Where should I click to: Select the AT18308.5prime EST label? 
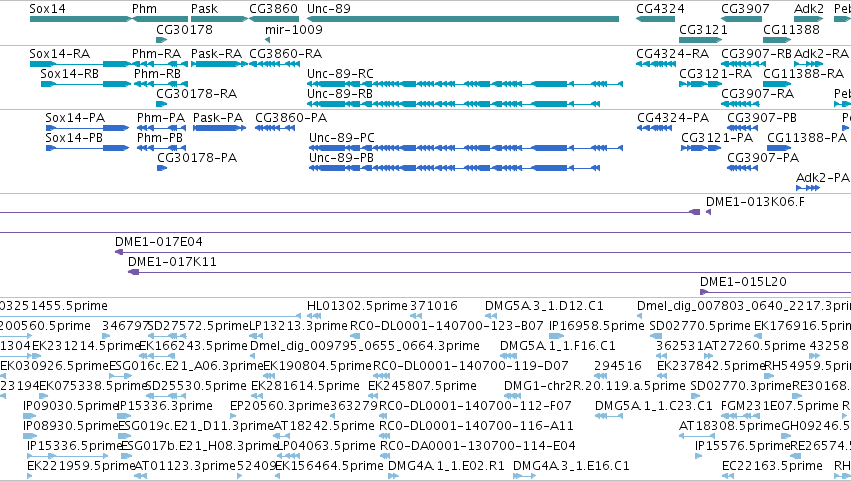pos(730,426)
